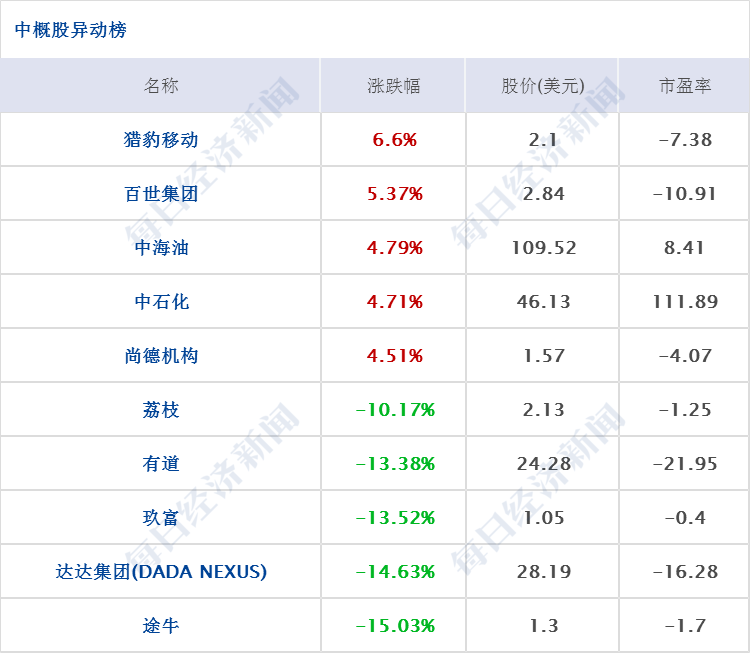Click the 尚德机构 stock name
The width and height of the screenshot is (750, 653).
point(161,356)
